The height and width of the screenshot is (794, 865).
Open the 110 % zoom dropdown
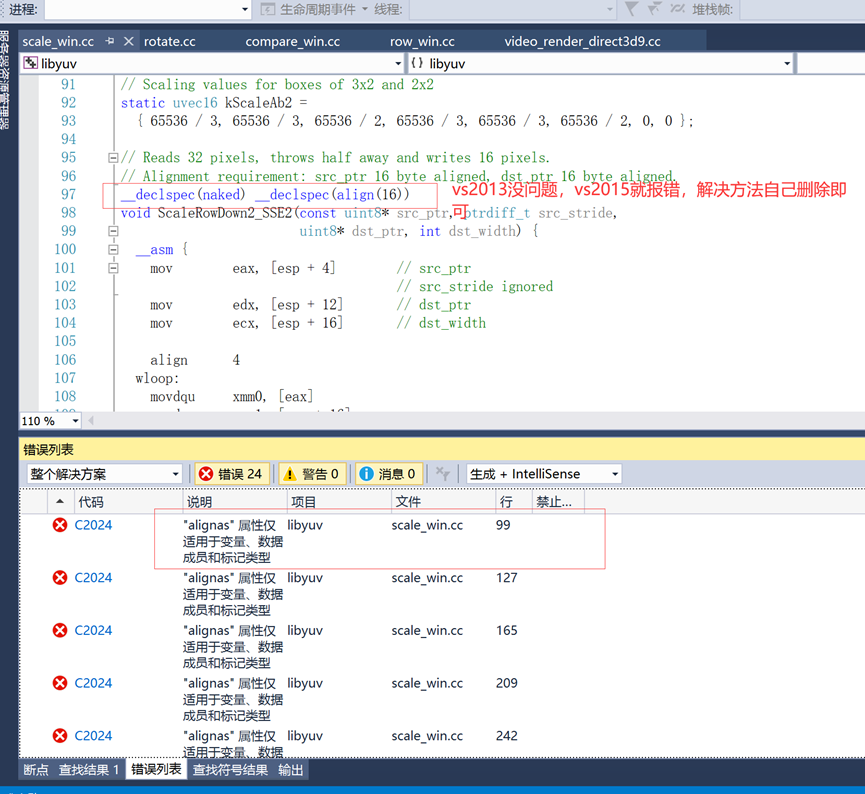tap(75, 421)
